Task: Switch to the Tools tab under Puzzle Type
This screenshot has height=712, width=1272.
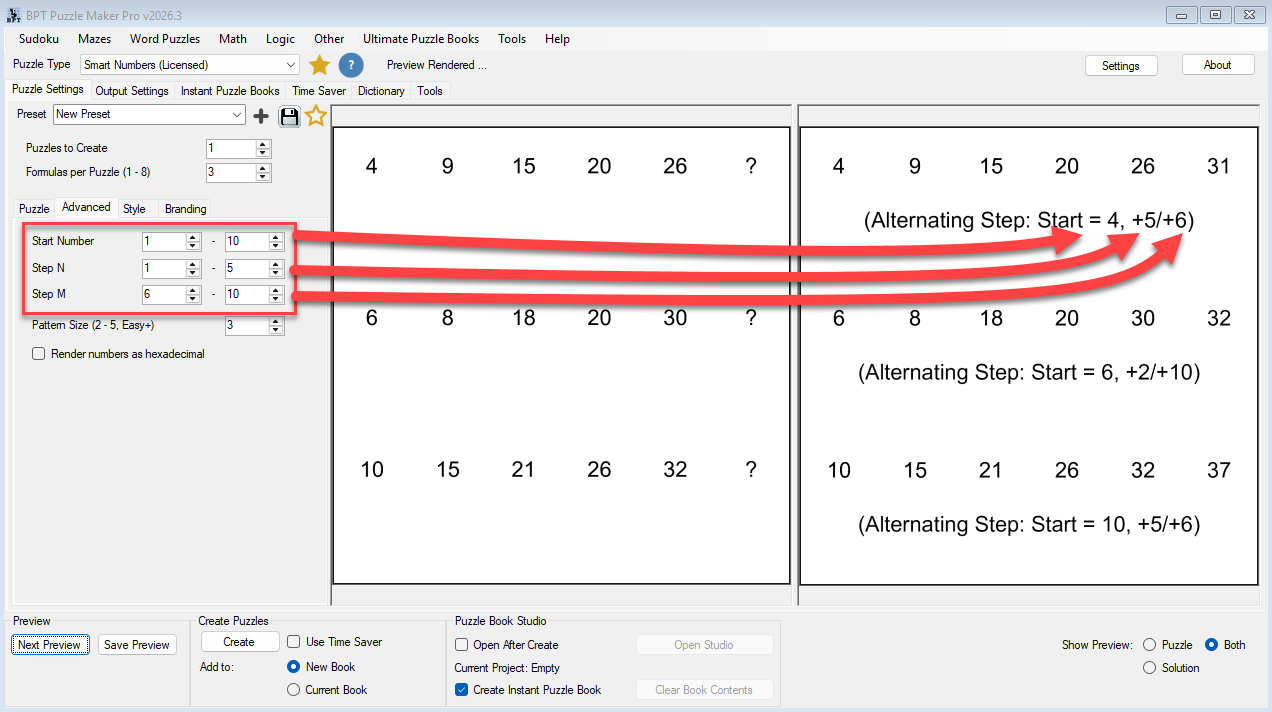Action: tap(430, 91)
